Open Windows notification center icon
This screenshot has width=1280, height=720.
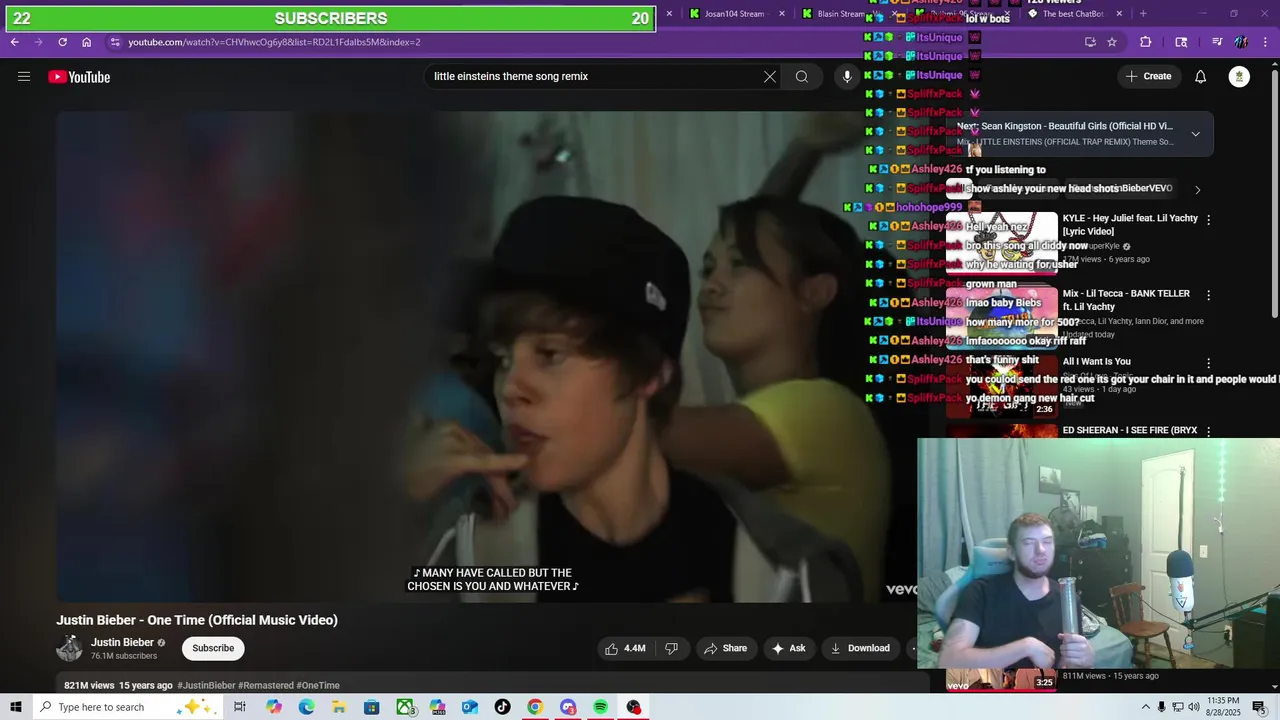pyautogui.click(x=1259, y=707)
